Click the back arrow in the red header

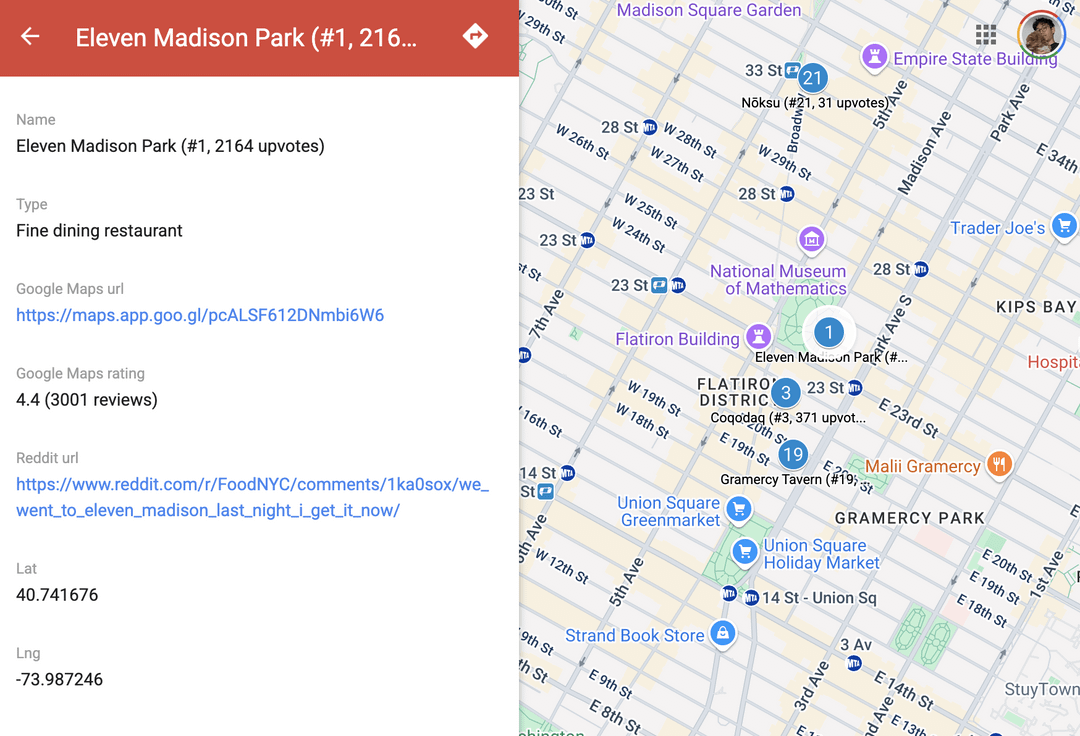click(x=30, y=36)
